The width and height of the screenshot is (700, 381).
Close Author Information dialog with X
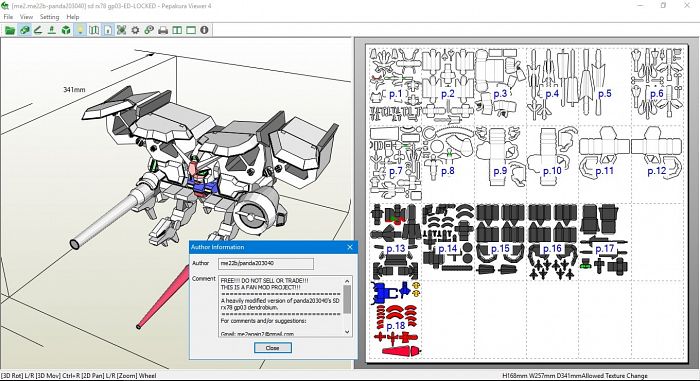point(350,247)
